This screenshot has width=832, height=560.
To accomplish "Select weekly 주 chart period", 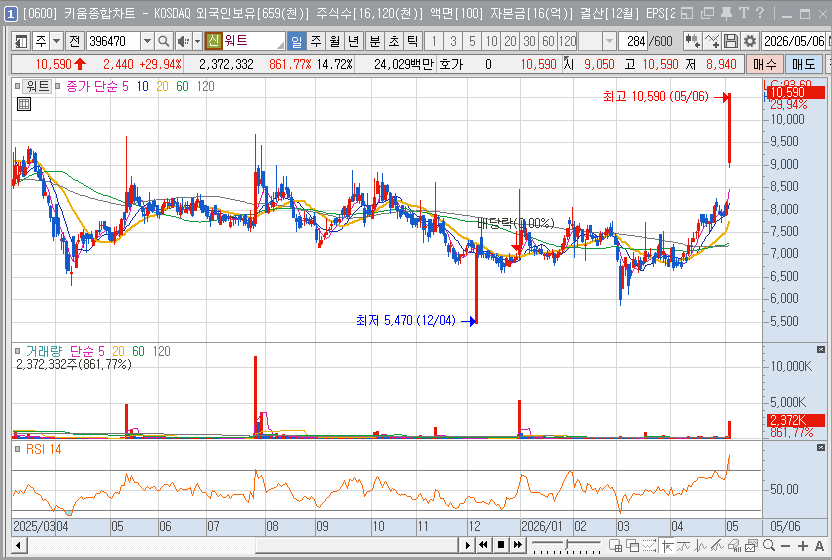I will (316, 41).
